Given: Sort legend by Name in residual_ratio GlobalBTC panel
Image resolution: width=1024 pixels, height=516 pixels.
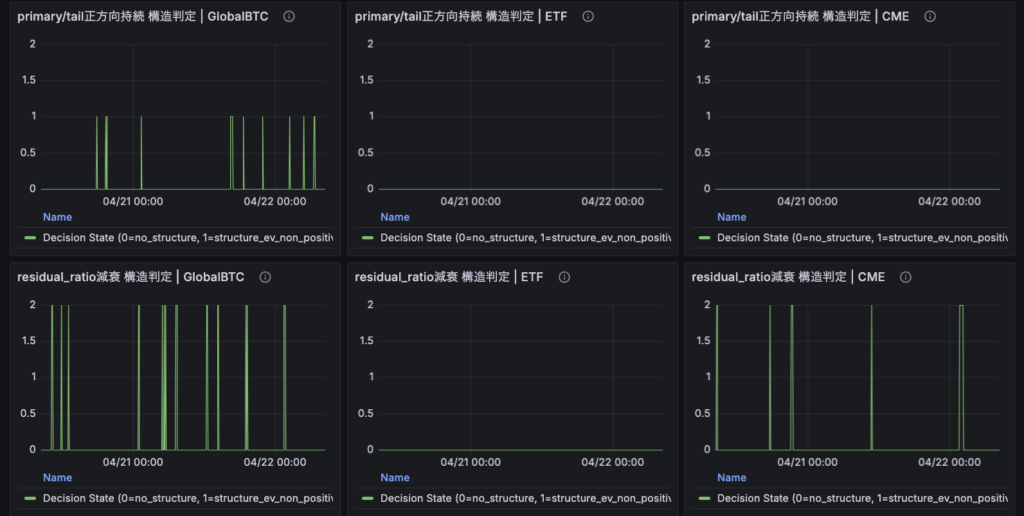Looking at the screenshot, I should pyautogui.click(x=57, y=478).
